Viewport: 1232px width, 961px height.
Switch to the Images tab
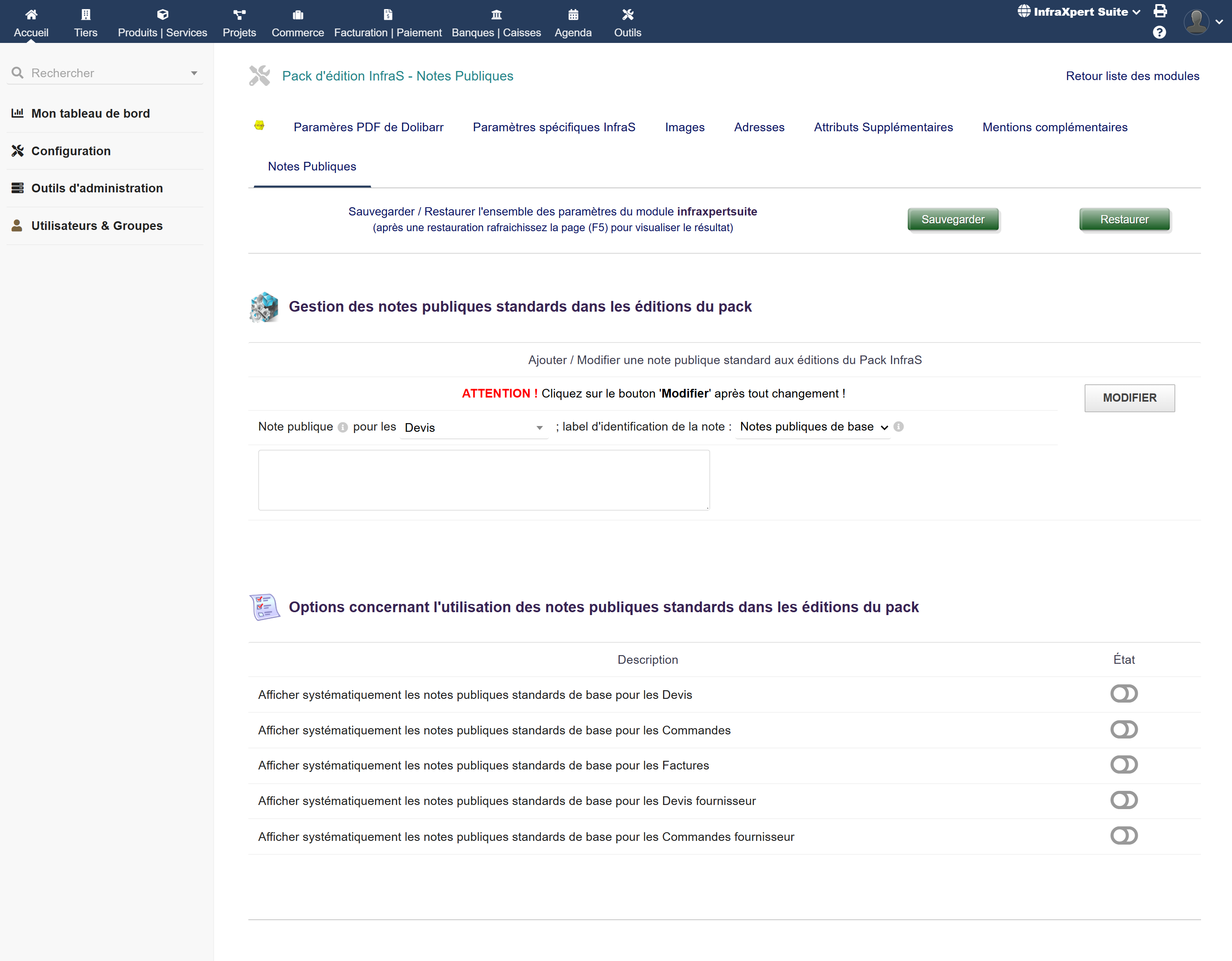684,128
